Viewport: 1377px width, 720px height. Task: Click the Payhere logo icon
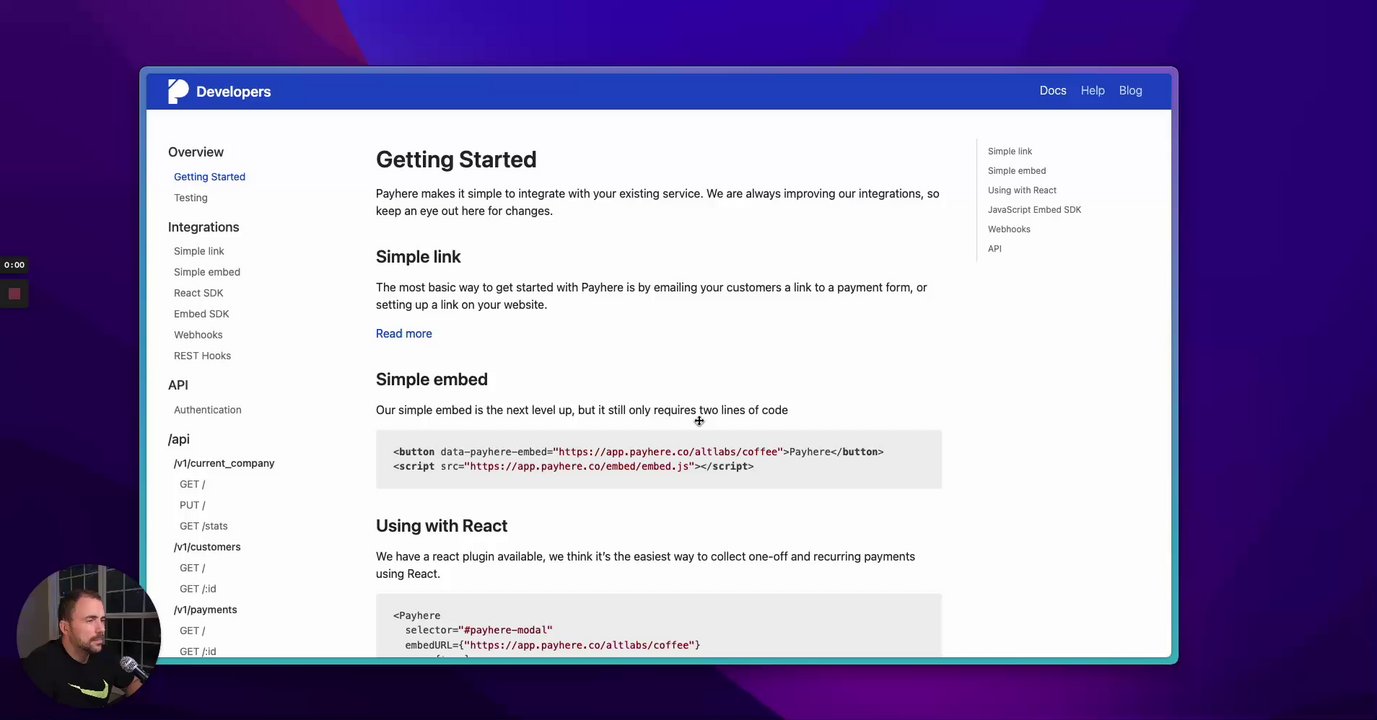pyautogui.click(x=178, y=91)
